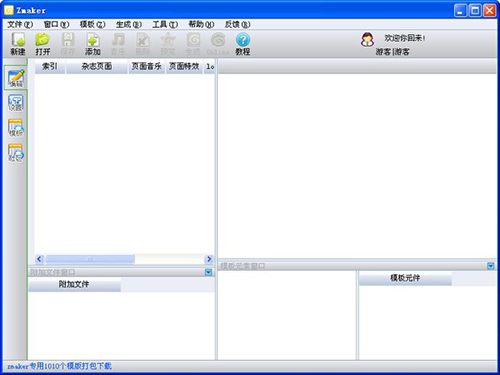Open the 窗口(W) menu
Image resolution: width=500 pixels, height=375 pixels.
[x=56, y=24]
